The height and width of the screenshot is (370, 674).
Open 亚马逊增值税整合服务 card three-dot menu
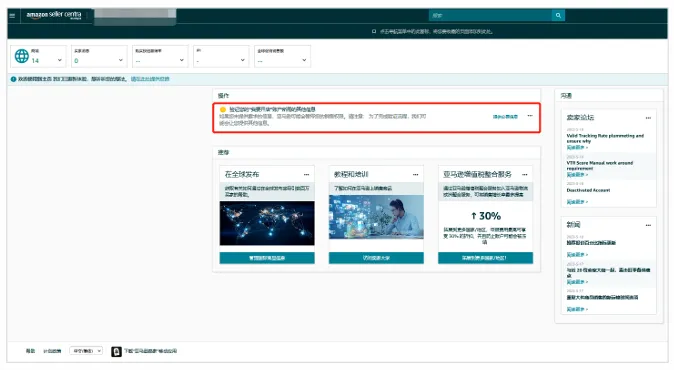coord(525,174)
